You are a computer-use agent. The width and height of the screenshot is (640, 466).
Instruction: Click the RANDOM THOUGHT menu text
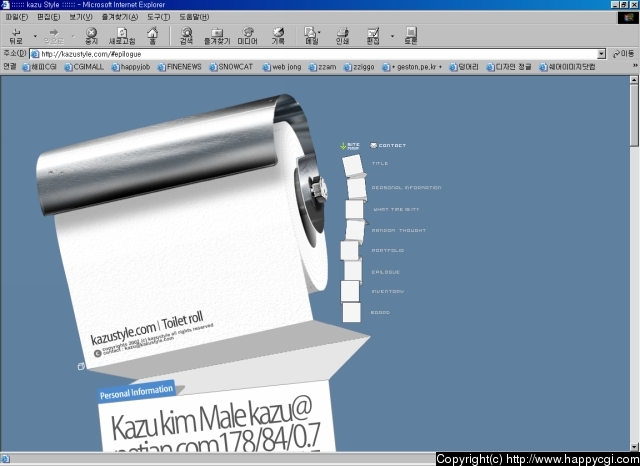399,231
